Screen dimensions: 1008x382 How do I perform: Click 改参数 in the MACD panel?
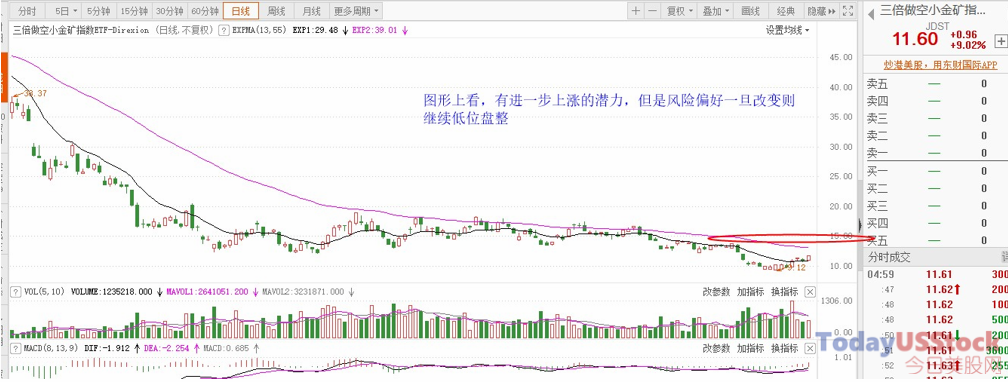(716, 348)
